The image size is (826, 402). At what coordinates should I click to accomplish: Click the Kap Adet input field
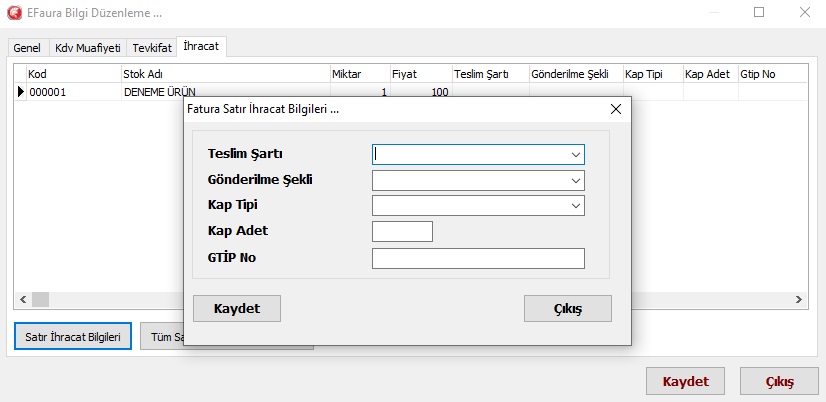click(402, 232)
